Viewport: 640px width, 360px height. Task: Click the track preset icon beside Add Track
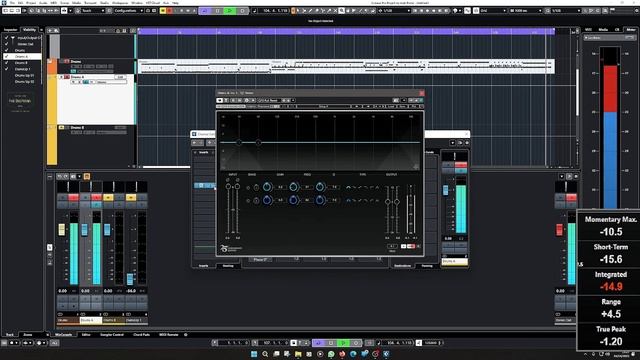point(56,31)
